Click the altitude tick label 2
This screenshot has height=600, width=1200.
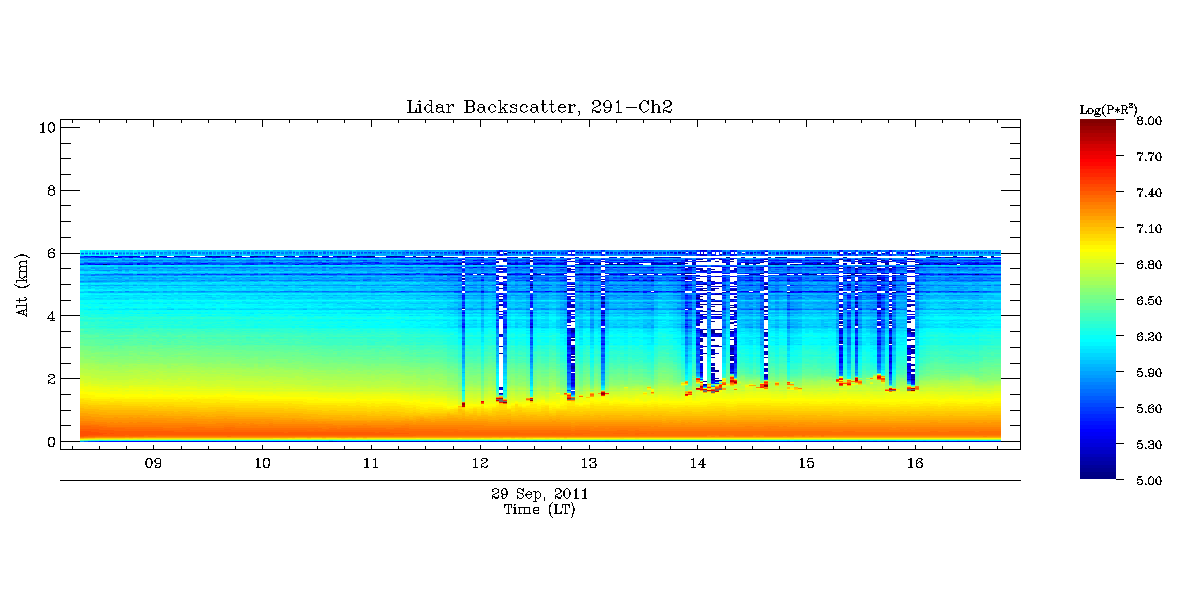pyautogui.click(x=50, y=379)
